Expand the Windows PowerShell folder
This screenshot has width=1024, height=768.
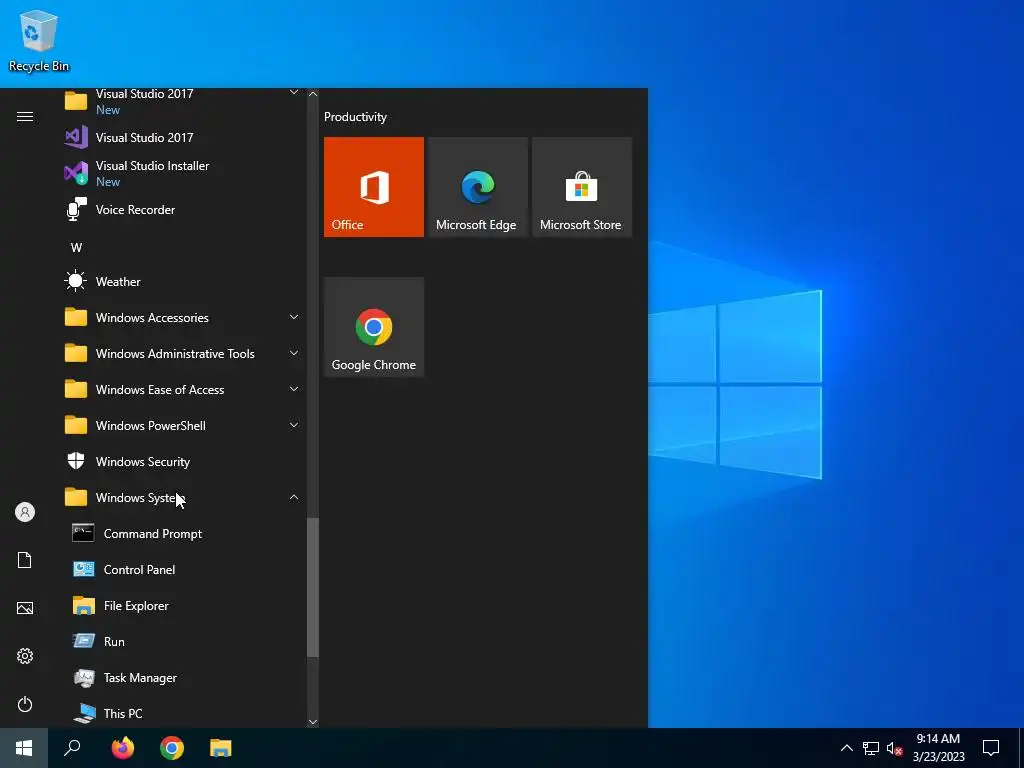294,425
